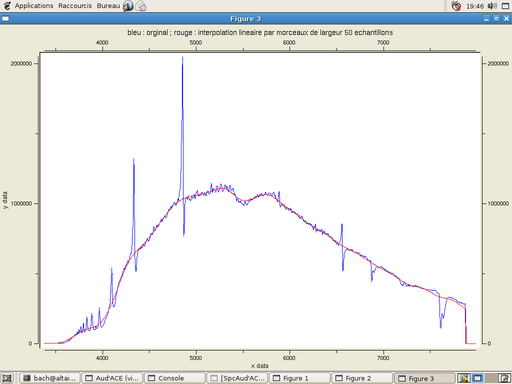Switch to the empty second workspace
The width and height of the screenshot is (512, 384).
(x=491, y=378)
